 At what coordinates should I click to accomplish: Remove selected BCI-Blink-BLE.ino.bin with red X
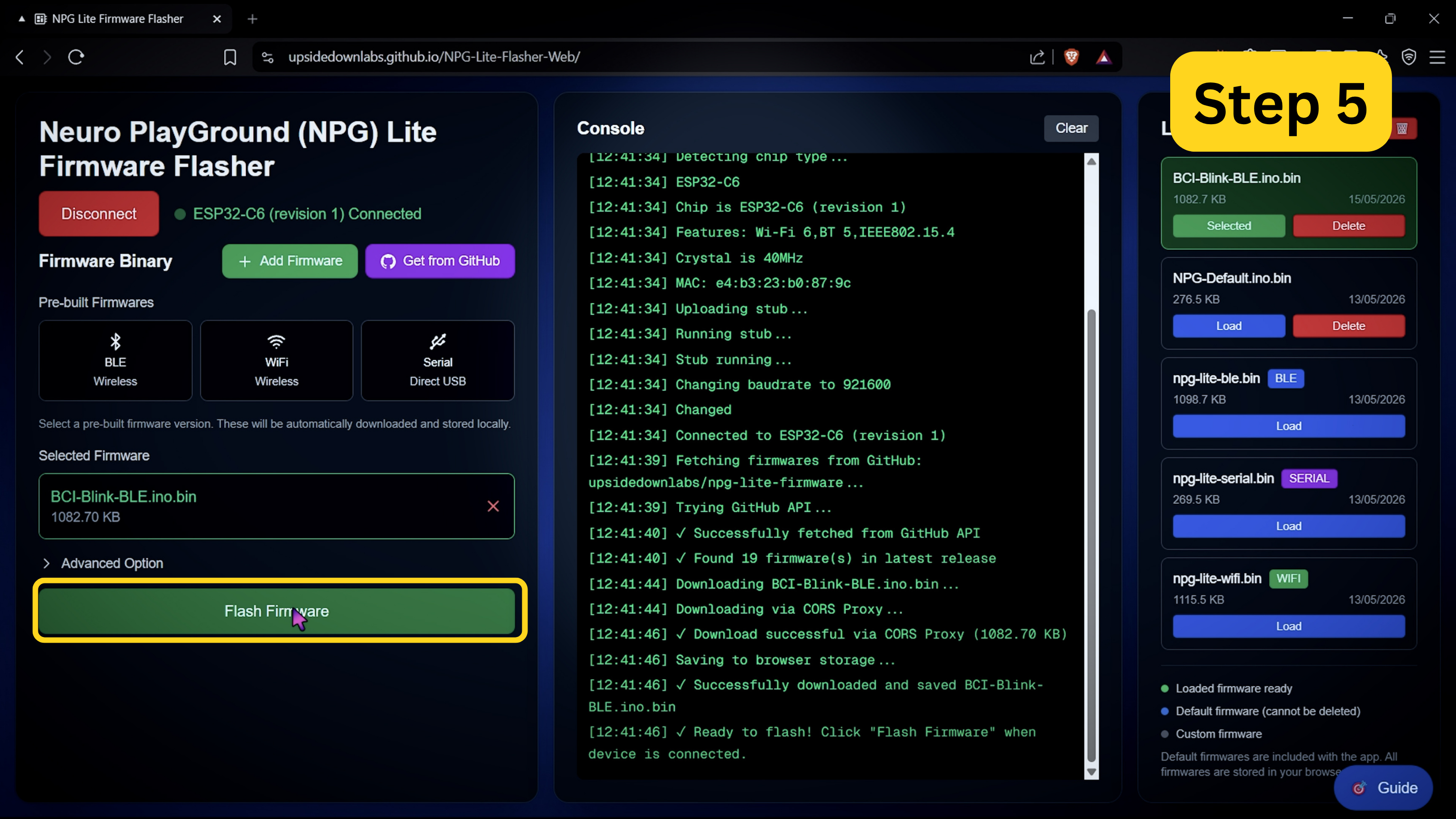(x=493, y=506)
